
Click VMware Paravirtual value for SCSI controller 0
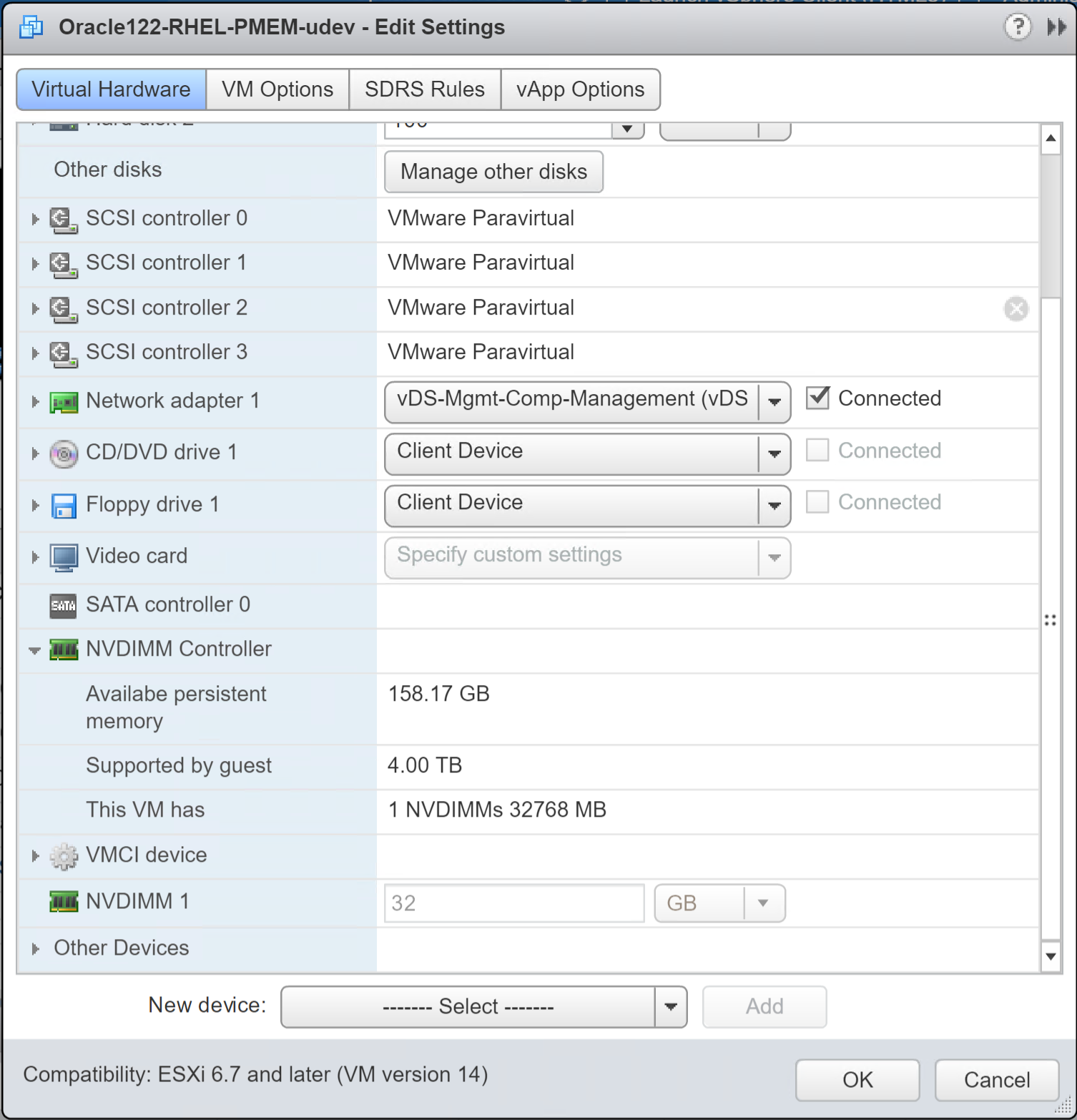tap(481, 218)
